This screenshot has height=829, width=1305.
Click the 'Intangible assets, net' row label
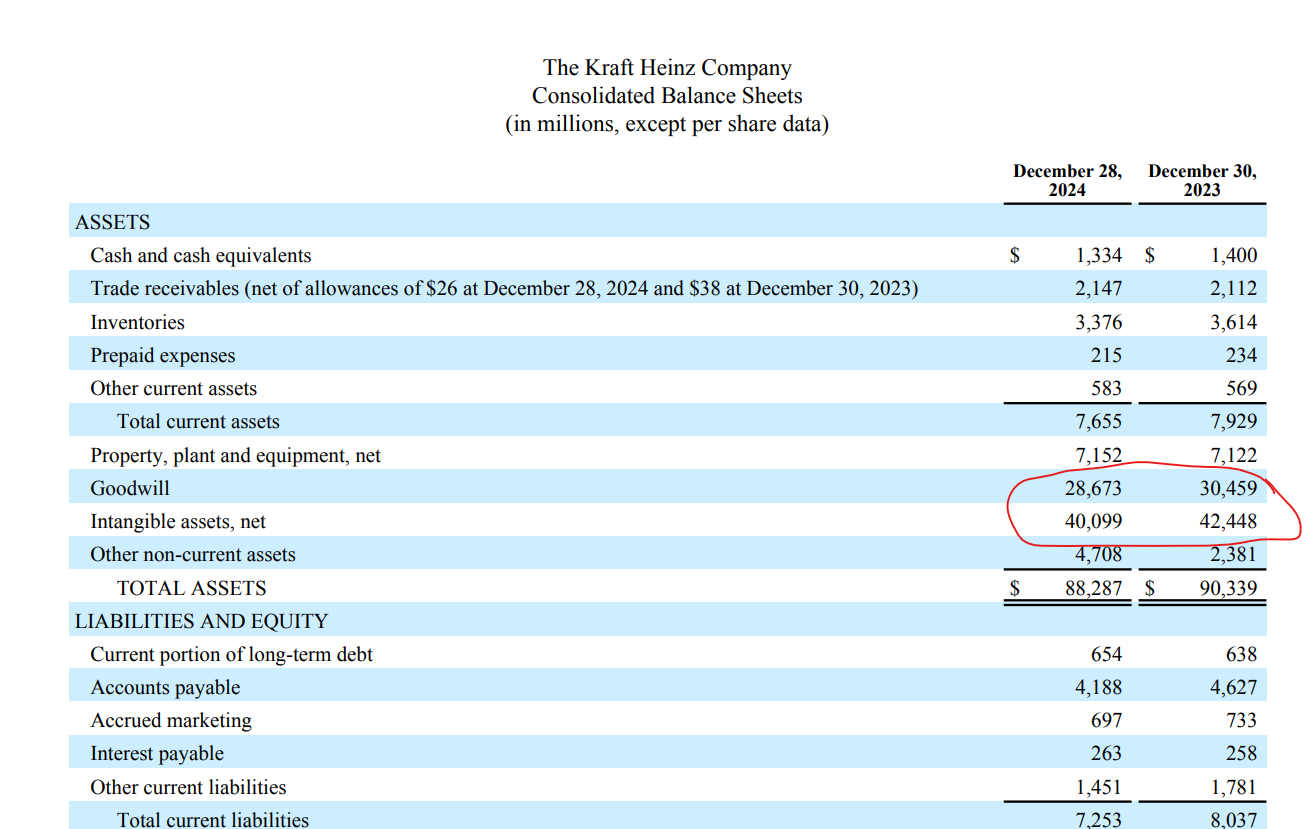[178, 521]
